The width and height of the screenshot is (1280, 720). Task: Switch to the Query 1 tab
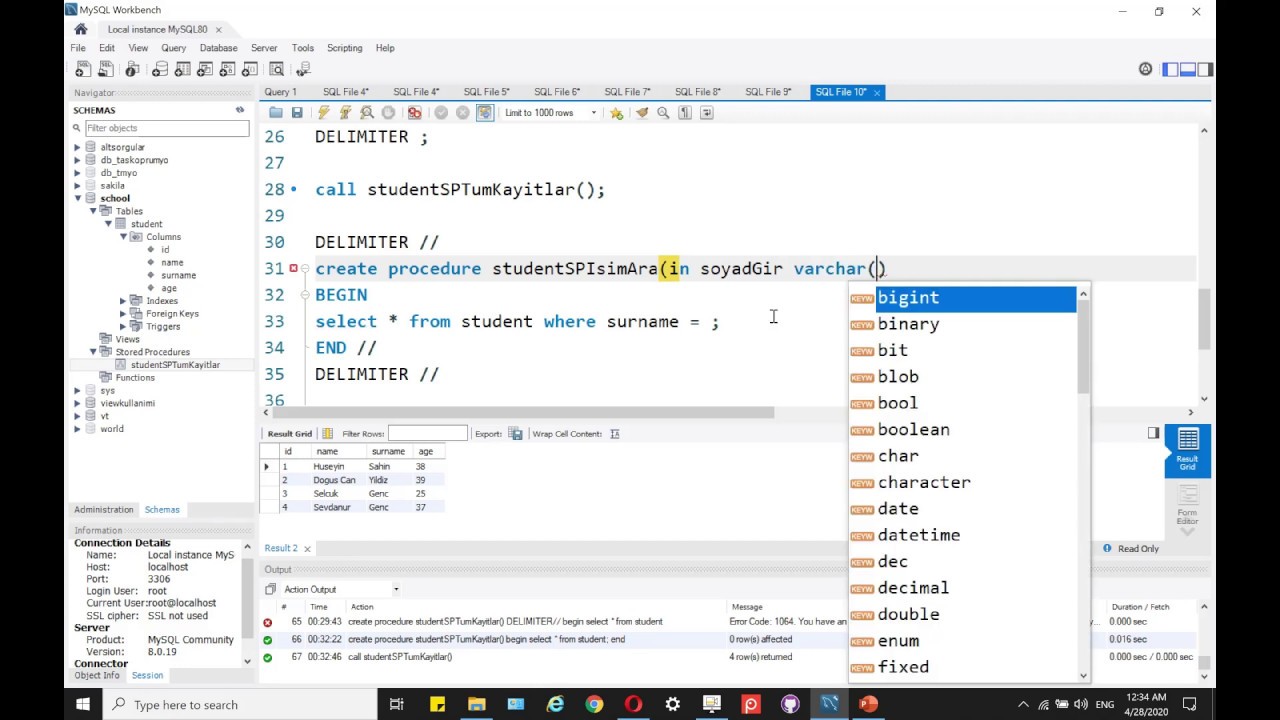pyautogui.click(x=280, y=92)
